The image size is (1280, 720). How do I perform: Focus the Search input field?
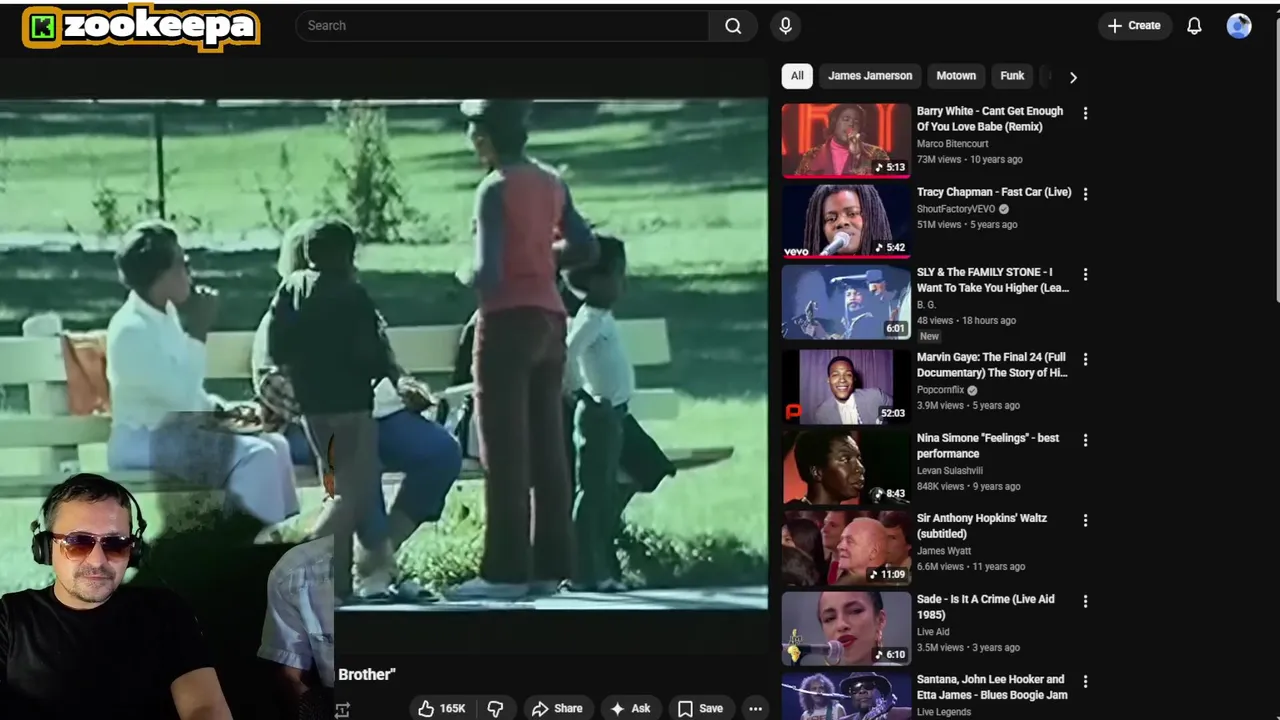click(502, 26)
